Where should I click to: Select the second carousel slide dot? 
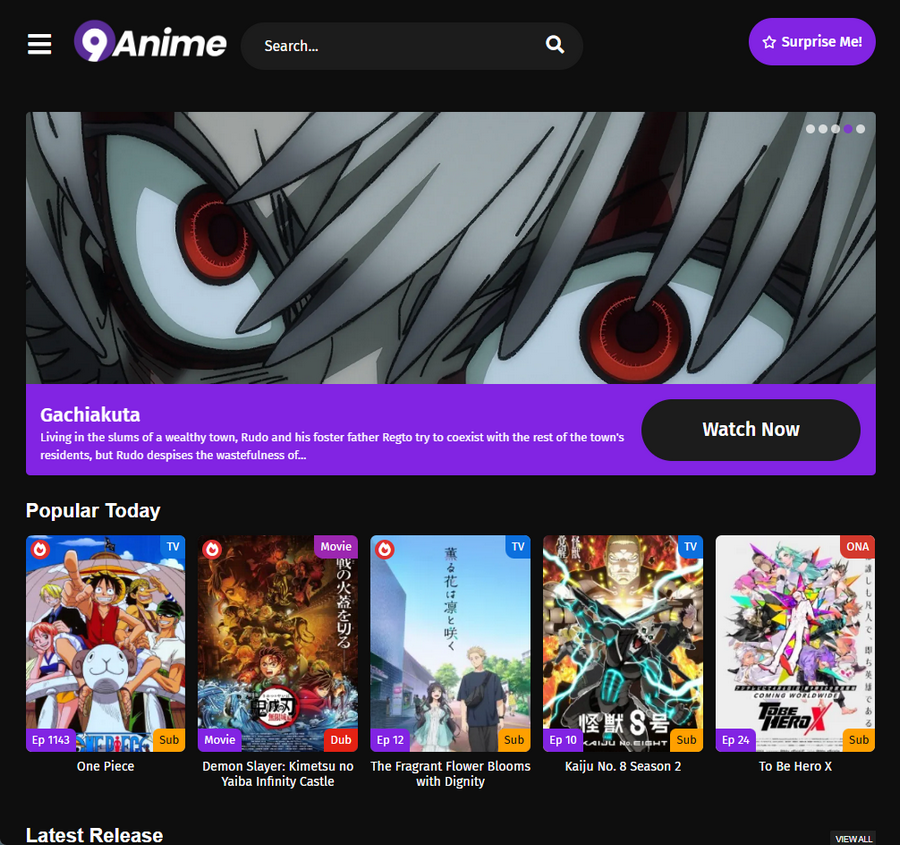(823, 129)
